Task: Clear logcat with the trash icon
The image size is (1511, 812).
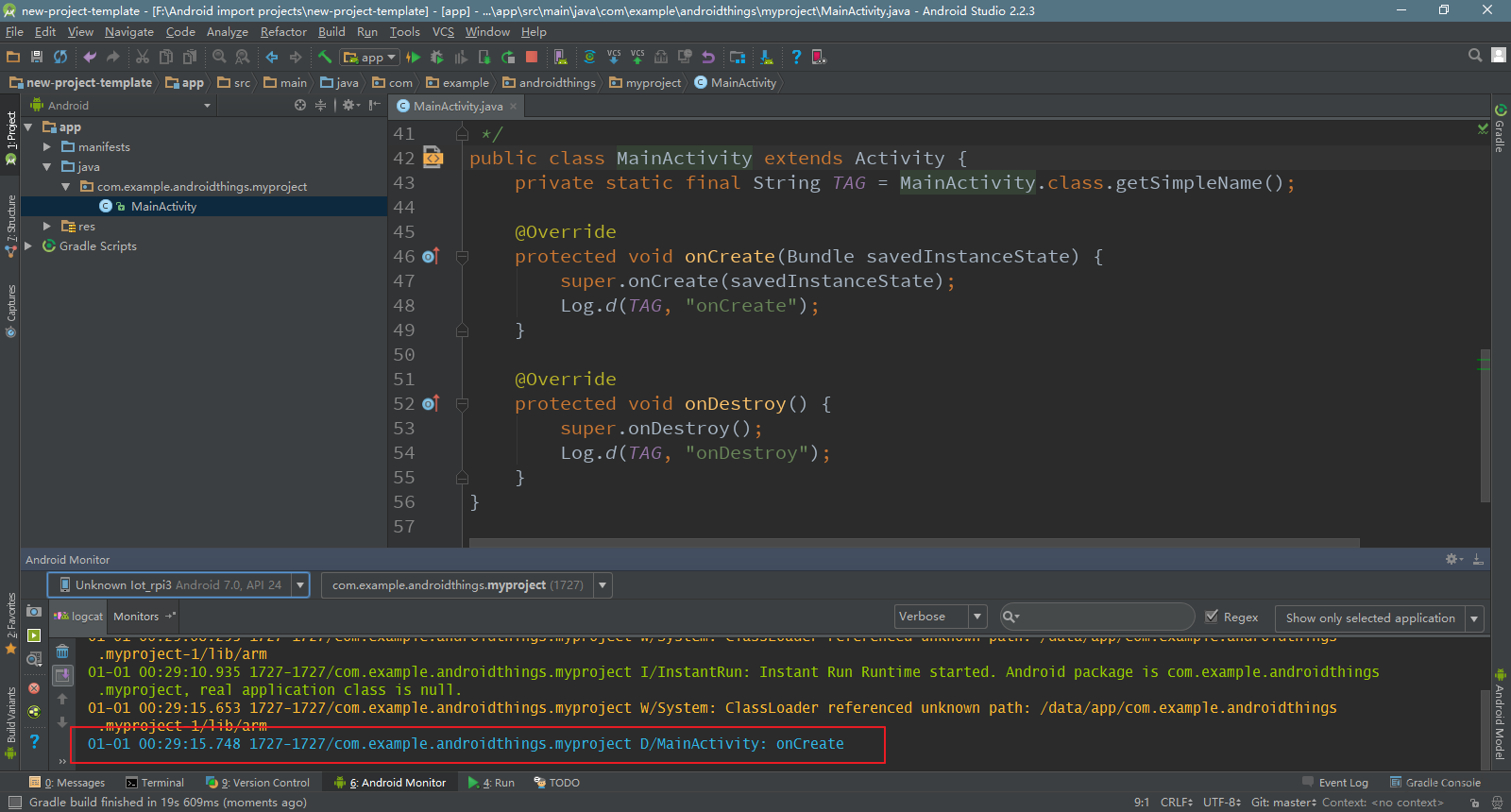Action: (x=62, y=651)
